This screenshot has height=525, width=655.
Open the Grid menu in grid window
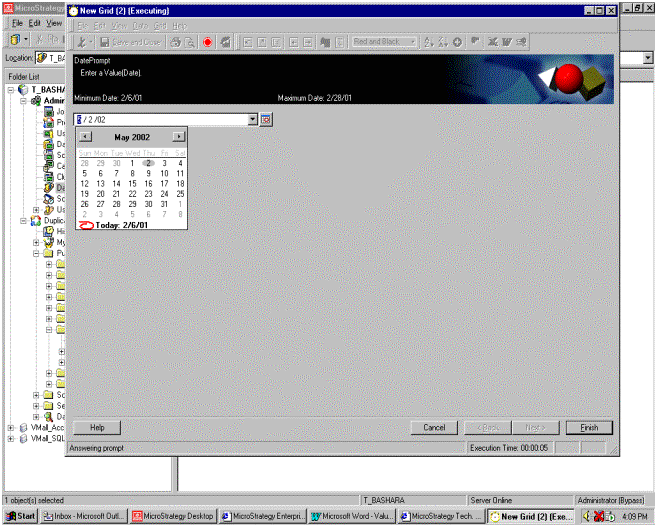click(160, 26)
